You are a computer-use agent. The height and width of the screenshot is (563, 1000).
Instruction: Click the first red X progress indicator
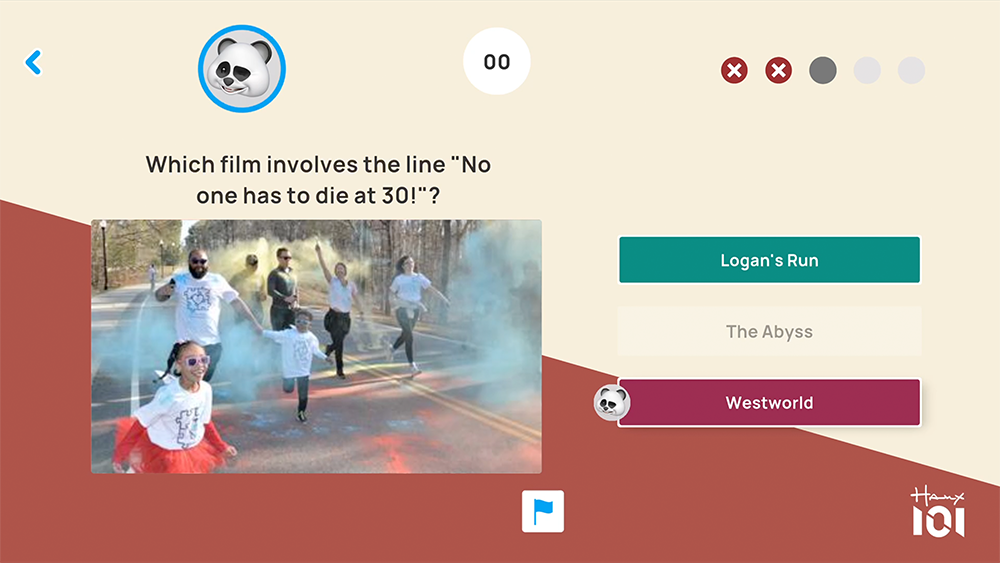point(734,70)
